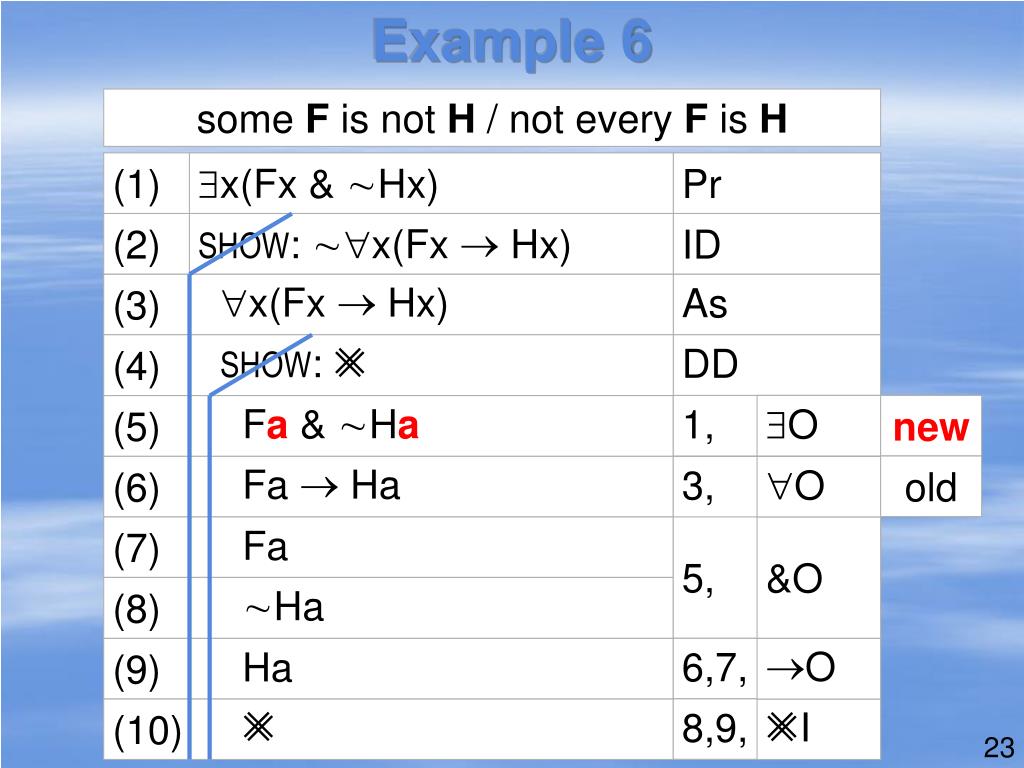The height and width of the screenshot is (768, 1024).
Task: Select the DD annotation in line 4
Action: click(x=711, y=364)
